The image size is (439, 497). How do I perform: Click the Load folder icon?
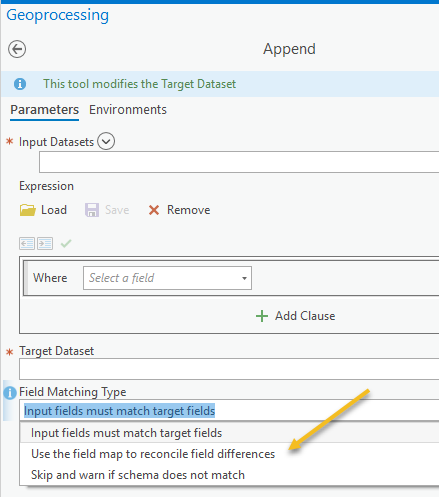pyautogui.click(x=28, y=210)
